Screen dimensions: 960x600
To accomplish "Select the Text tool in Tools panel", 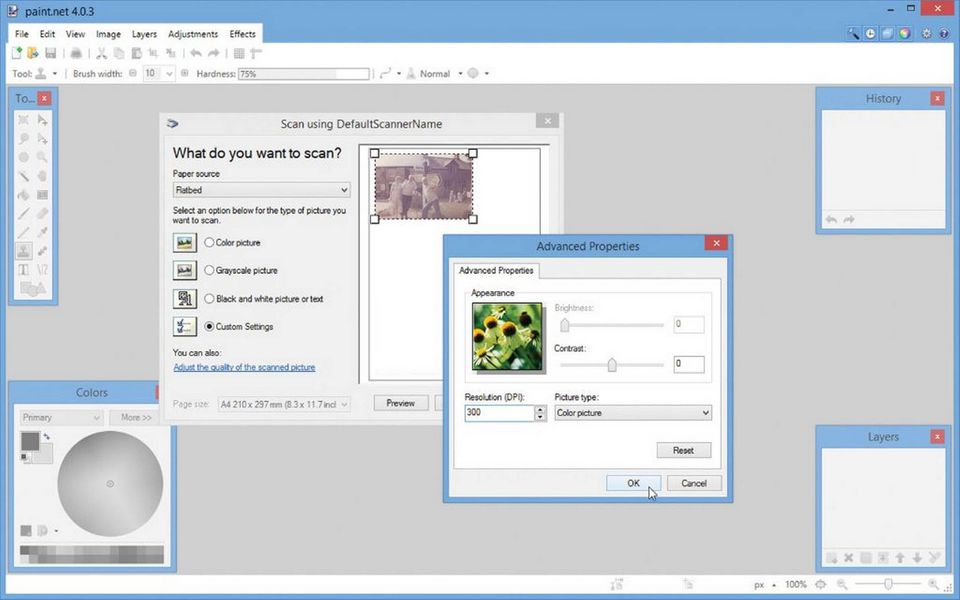I will 24,270.
